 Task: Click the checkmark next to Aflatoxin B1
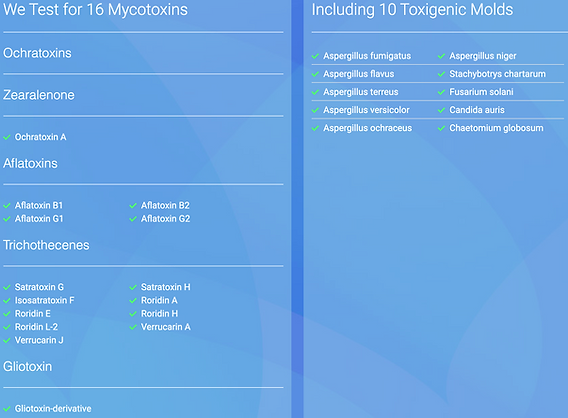point(7,206)
